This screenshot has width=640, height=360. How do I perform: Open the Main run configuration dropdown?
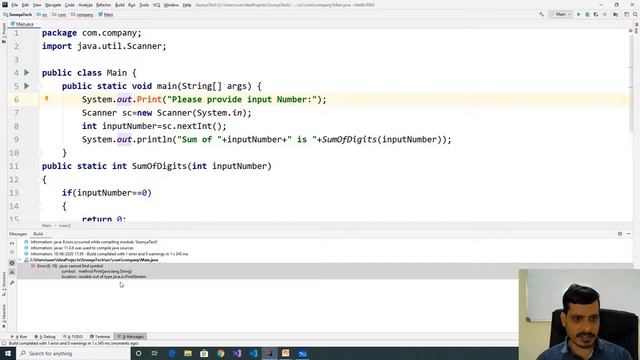coord(561,14)
